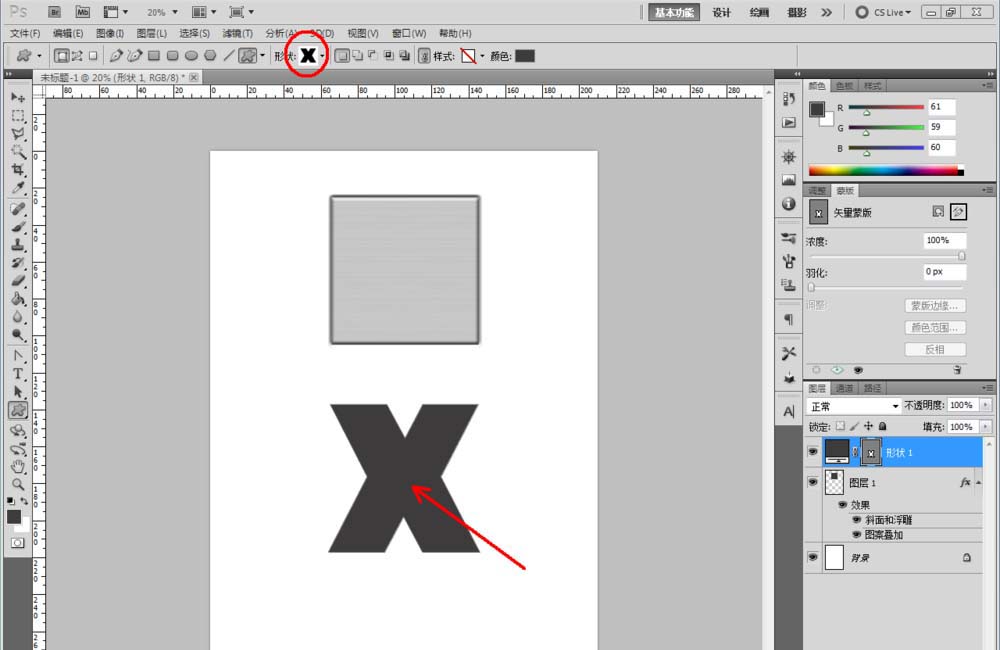
Task: Launch Adobe Bridge from the top bar
Action: [55, 12]
